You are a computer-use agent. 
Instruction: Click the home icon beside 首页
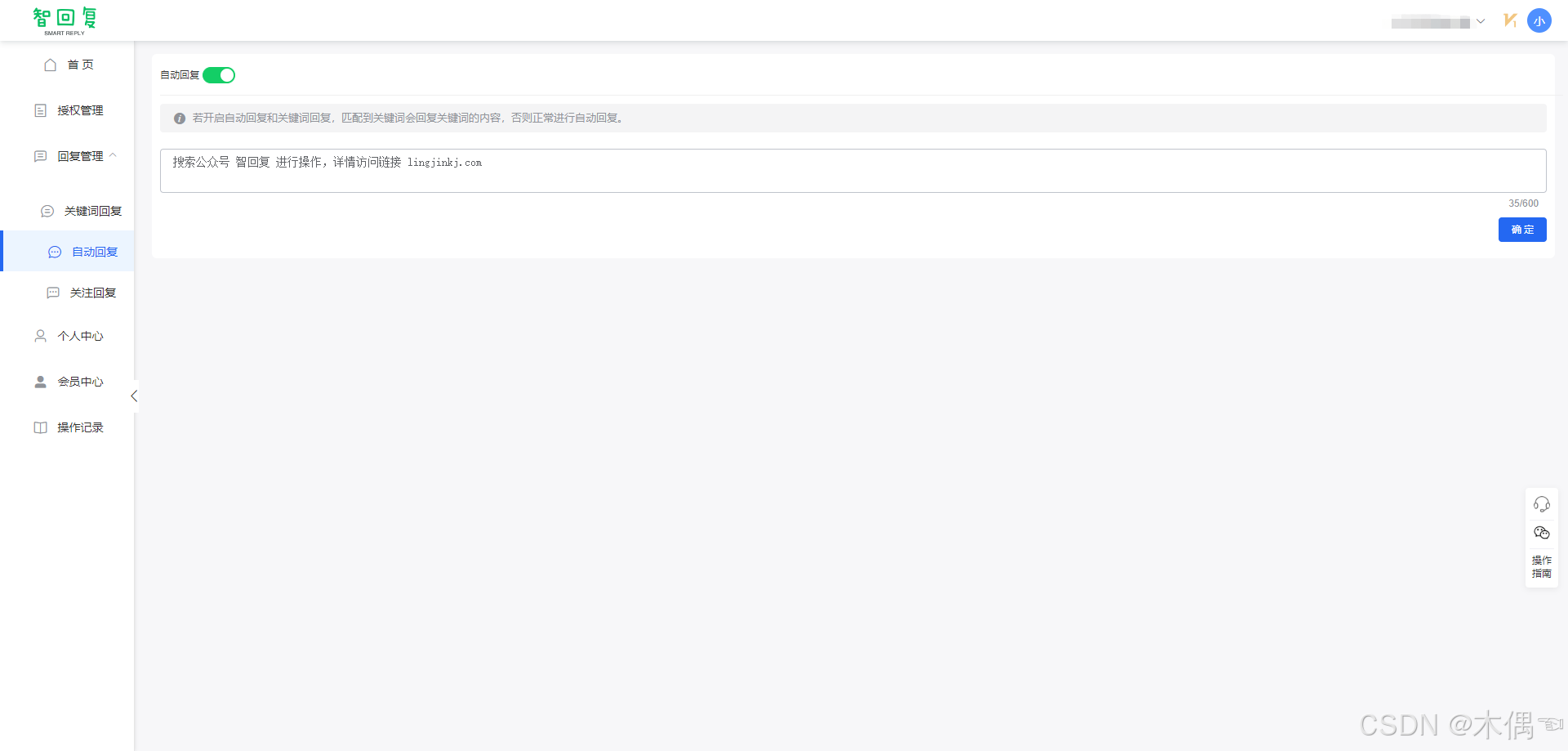click(x=50, y=65)
